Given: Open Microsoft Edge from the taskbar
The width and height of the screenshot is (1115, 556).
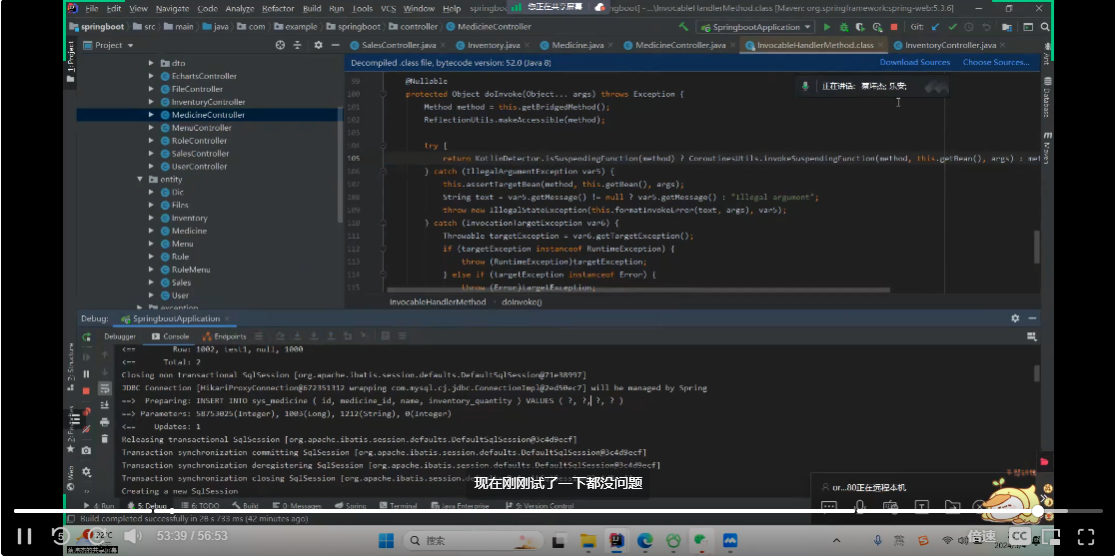Looking at the screenshot, I should click(645, 540).
